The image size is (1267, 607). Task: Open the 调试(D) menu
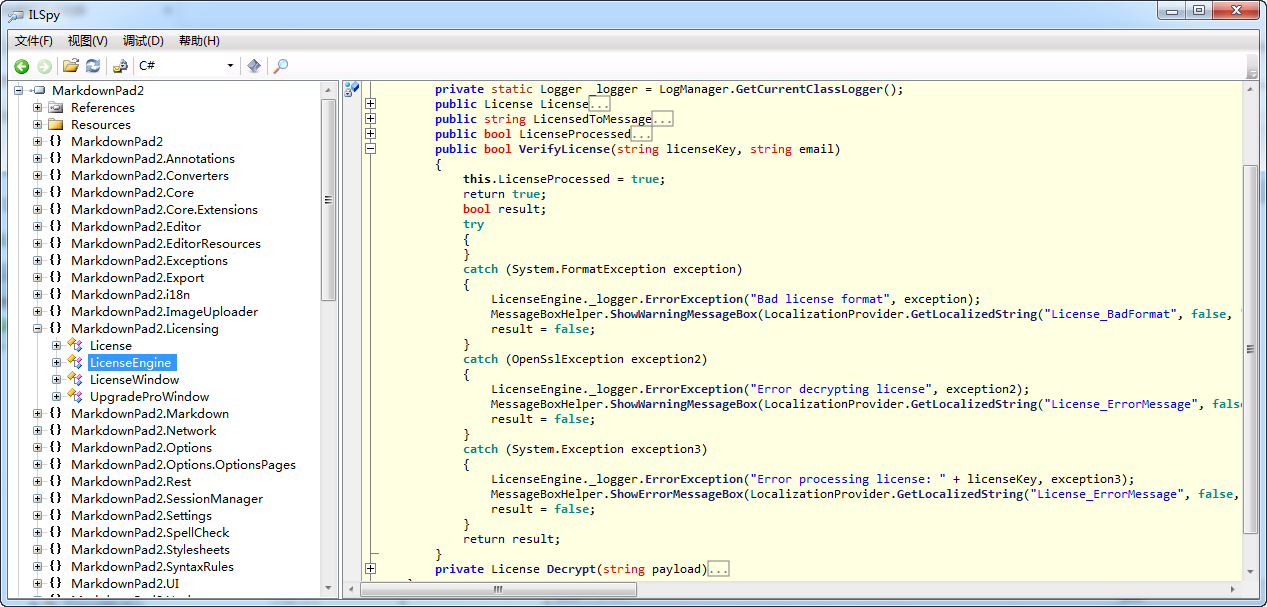[143, 41]
